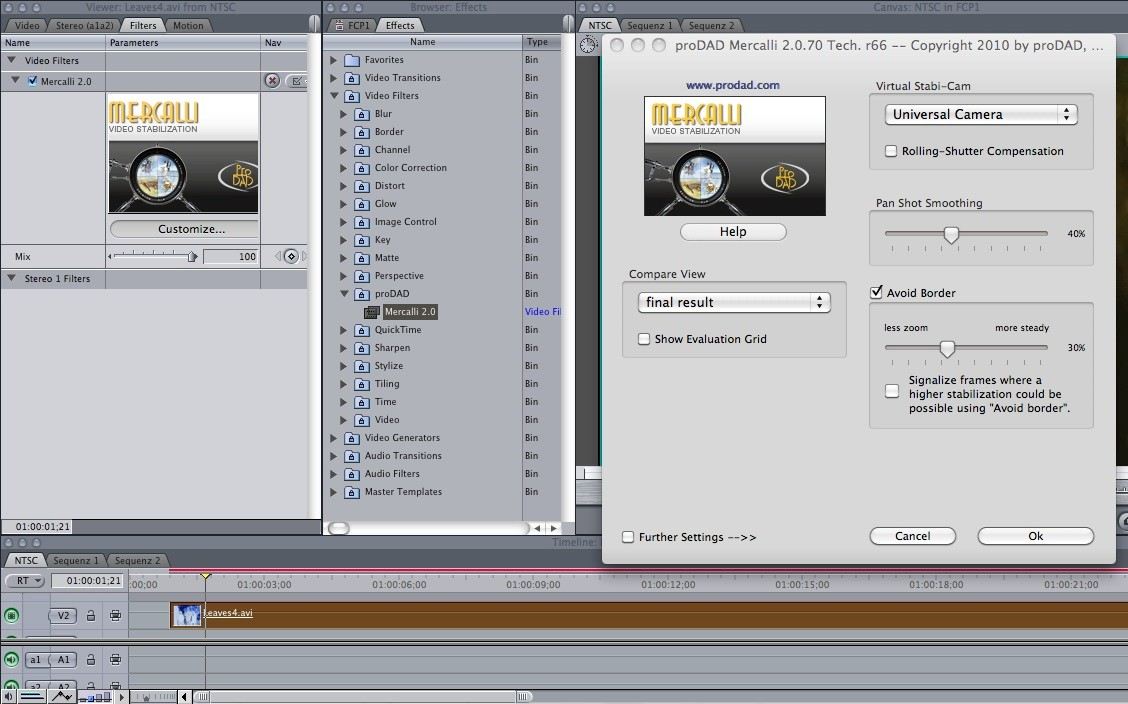Image resolution: width=1128 pixels, height=704 pixels.
Task: Expand the Blur bin
Action: (343, 114)
